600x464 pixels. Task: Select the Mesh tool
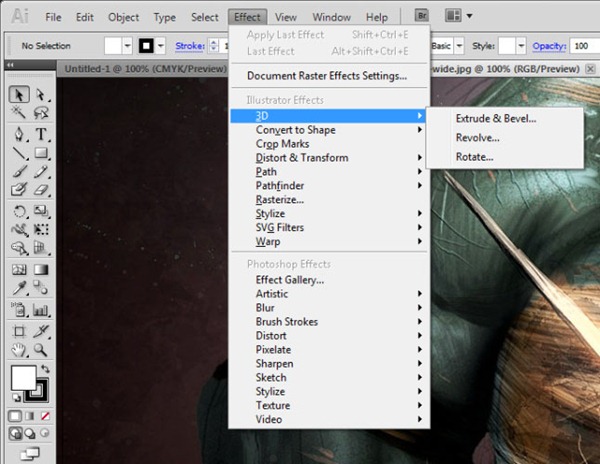coord(19,270)
